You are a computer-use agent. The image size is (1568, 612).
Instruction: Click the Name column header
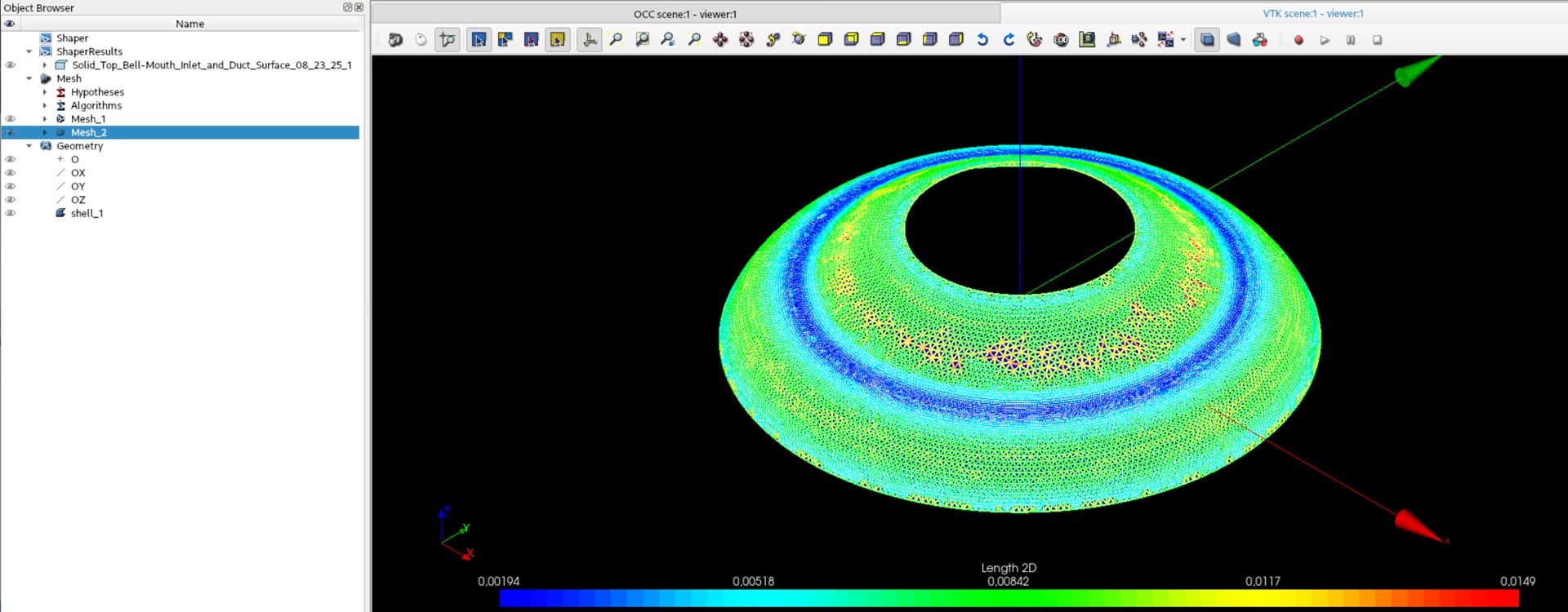coord(189,24)
